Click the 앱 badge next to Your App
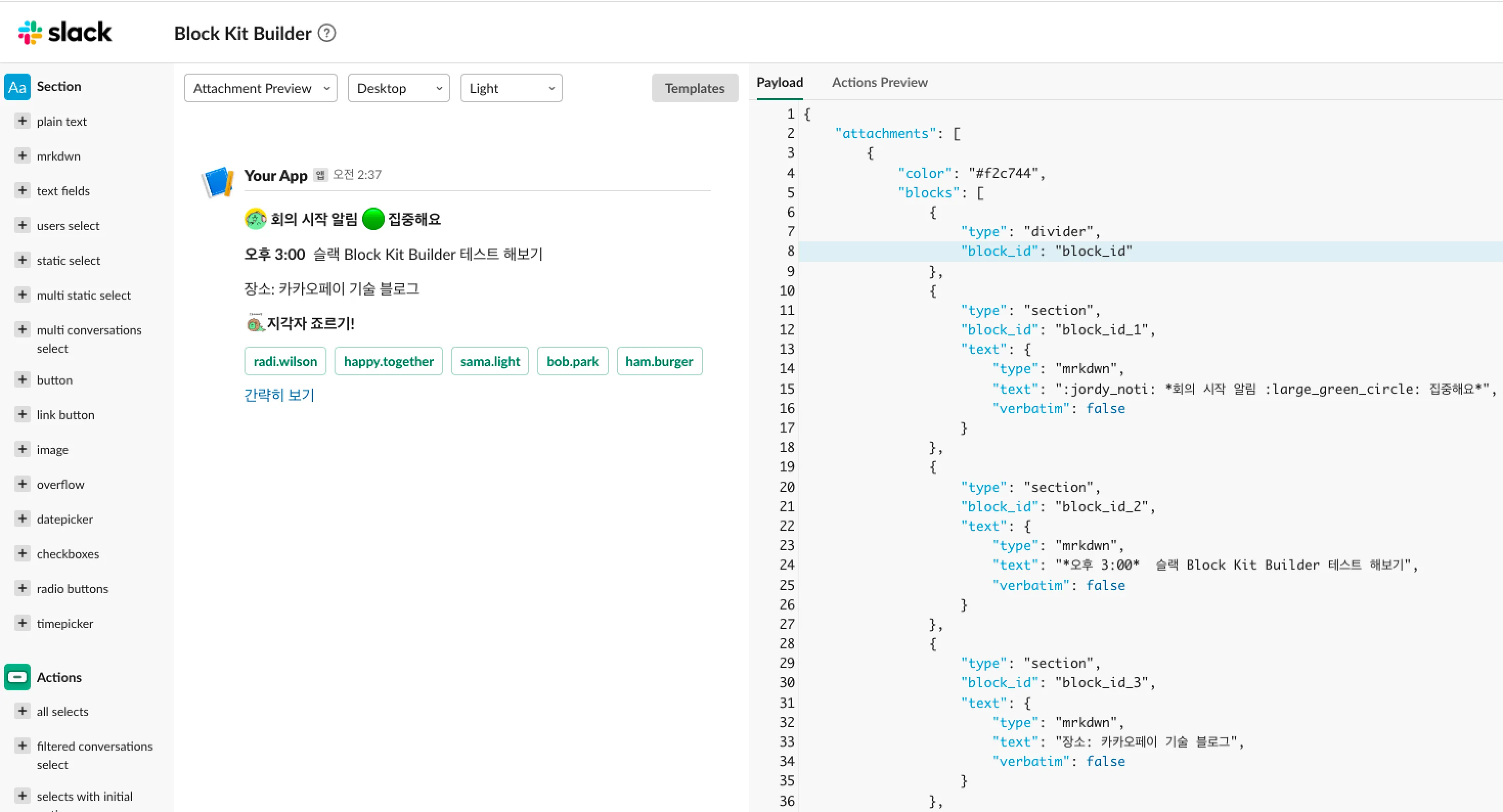Screen dimensions: 1503x812 point(320,175)
